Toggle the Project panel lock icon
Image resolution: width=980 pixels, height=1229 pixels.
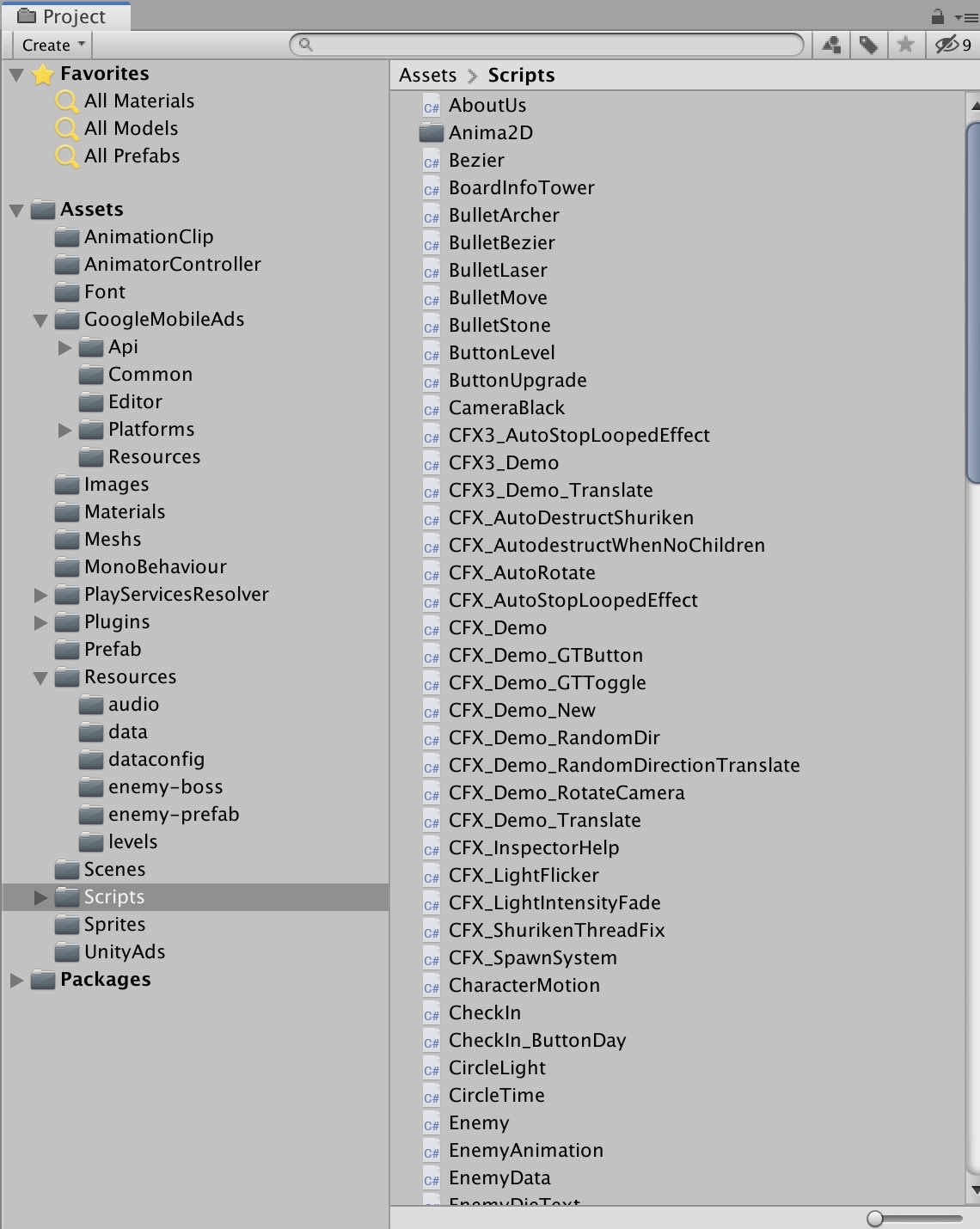pyautogui.click(x=937, y=16)
